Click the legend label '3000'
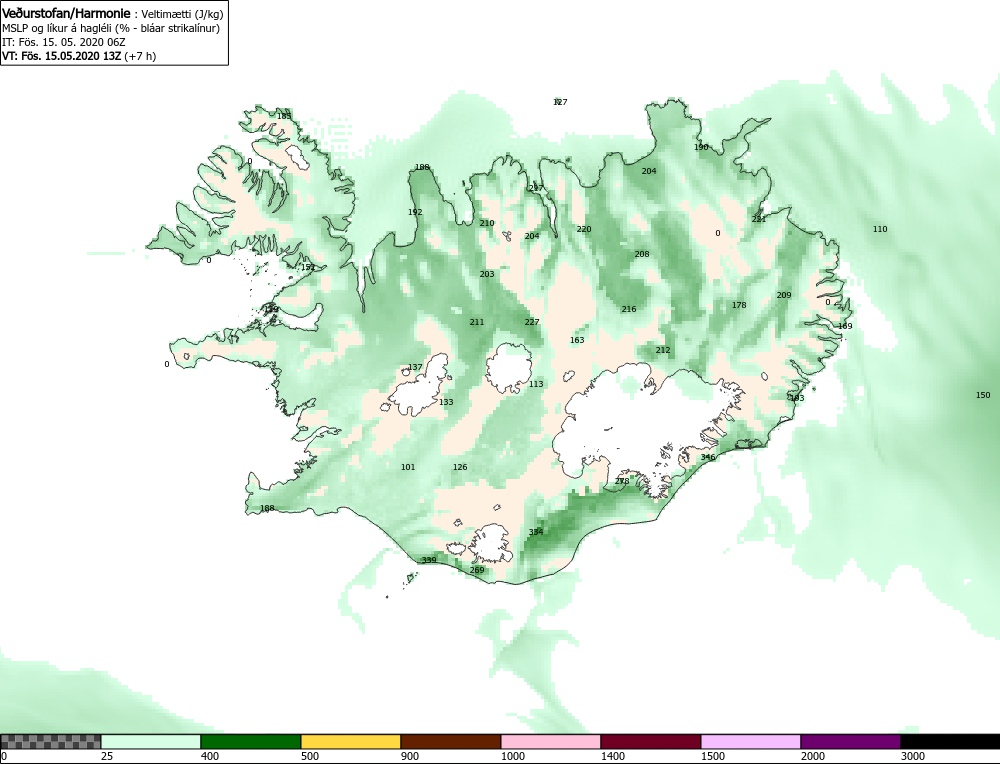This screenshot has width=1000, height=764. (x=913, y=756)
